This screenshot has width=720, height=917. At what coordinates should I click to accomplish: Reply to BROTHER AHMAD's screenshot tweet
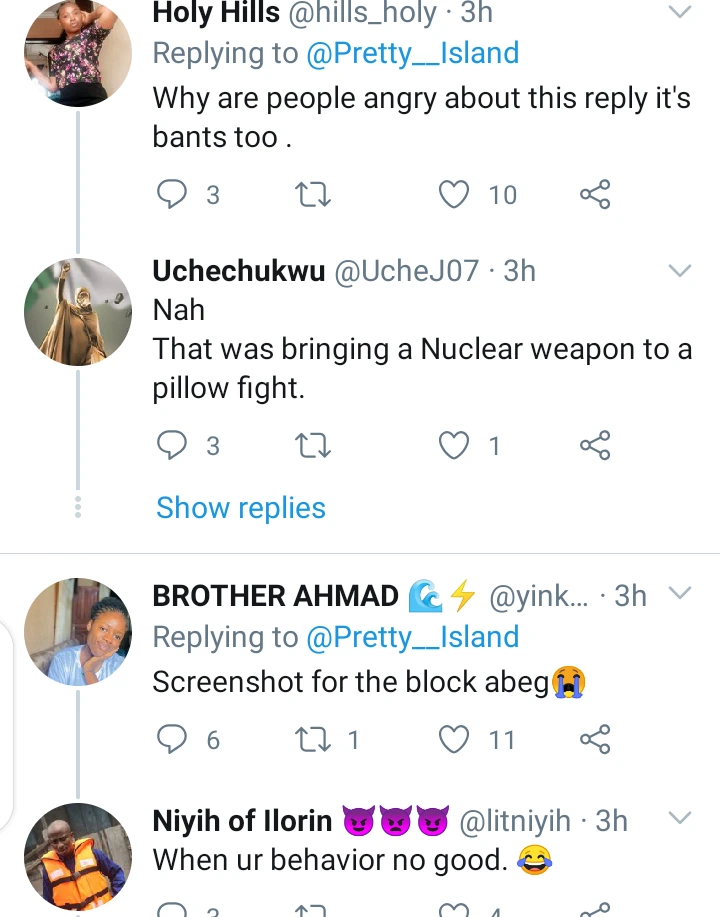[174, 739]
